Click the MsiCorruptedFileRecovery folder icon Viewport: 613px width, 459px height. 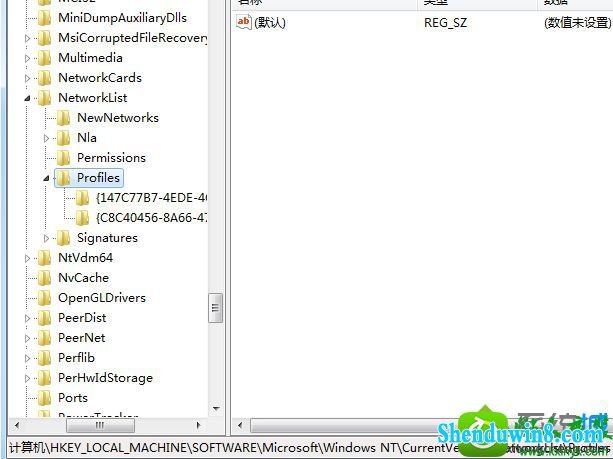coord(44,38)
